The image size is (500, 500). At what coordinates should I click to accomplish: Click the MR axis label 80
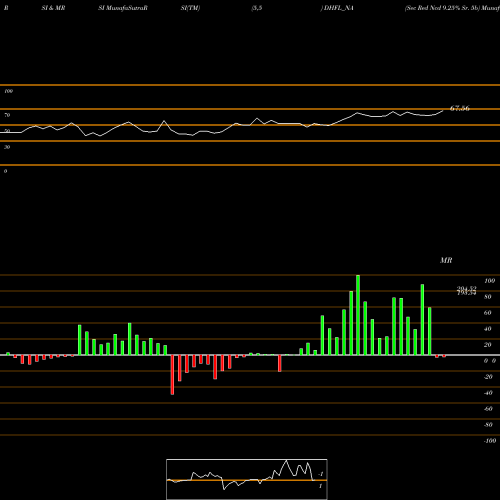click(x=488, y=297)
